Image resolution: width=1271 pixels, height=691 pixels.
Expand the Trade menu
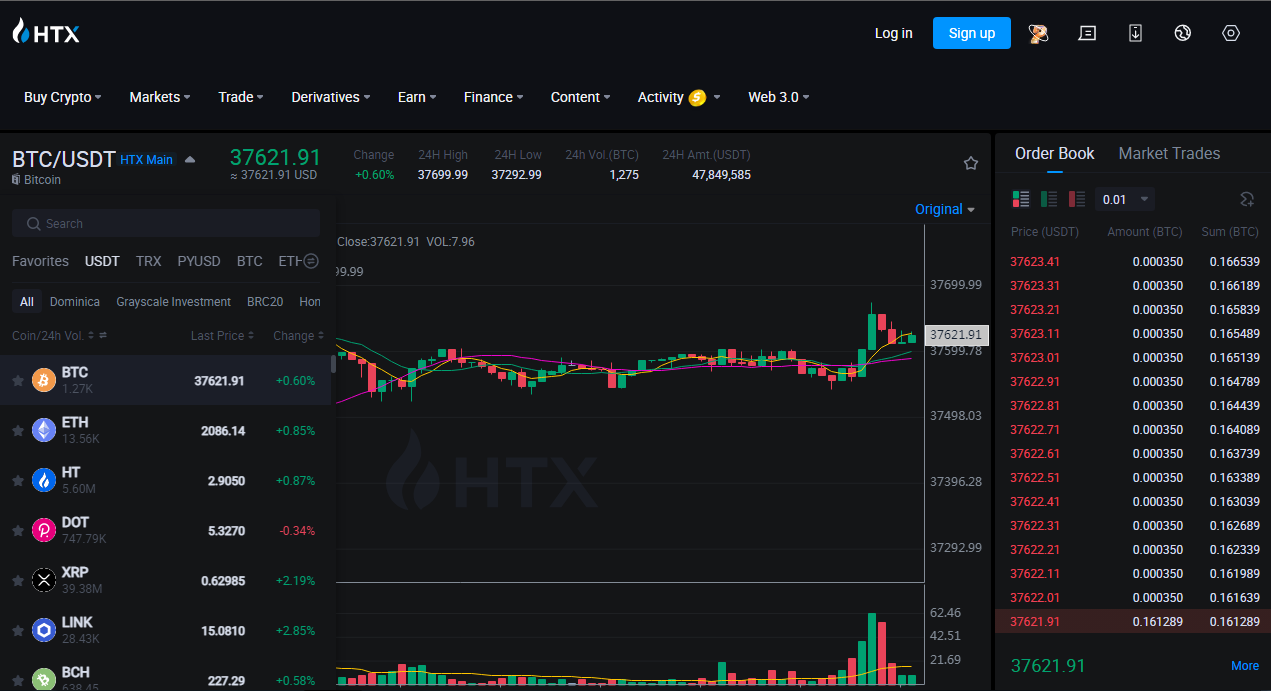pyautogui.click(x=241, y=97)
